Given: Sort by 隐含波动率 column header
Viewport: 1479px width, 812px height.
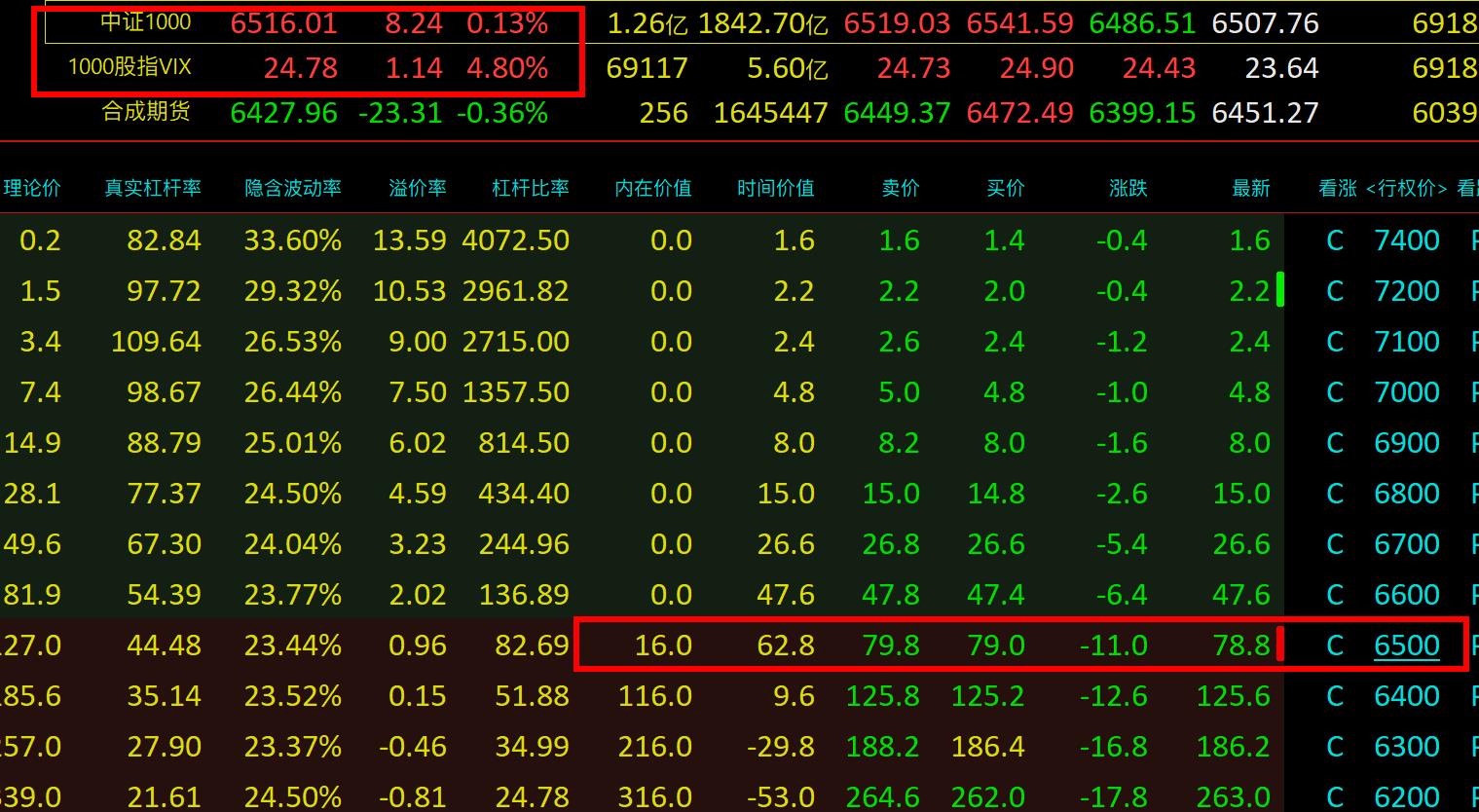Looking at the screenshot, I should (292, 188).
